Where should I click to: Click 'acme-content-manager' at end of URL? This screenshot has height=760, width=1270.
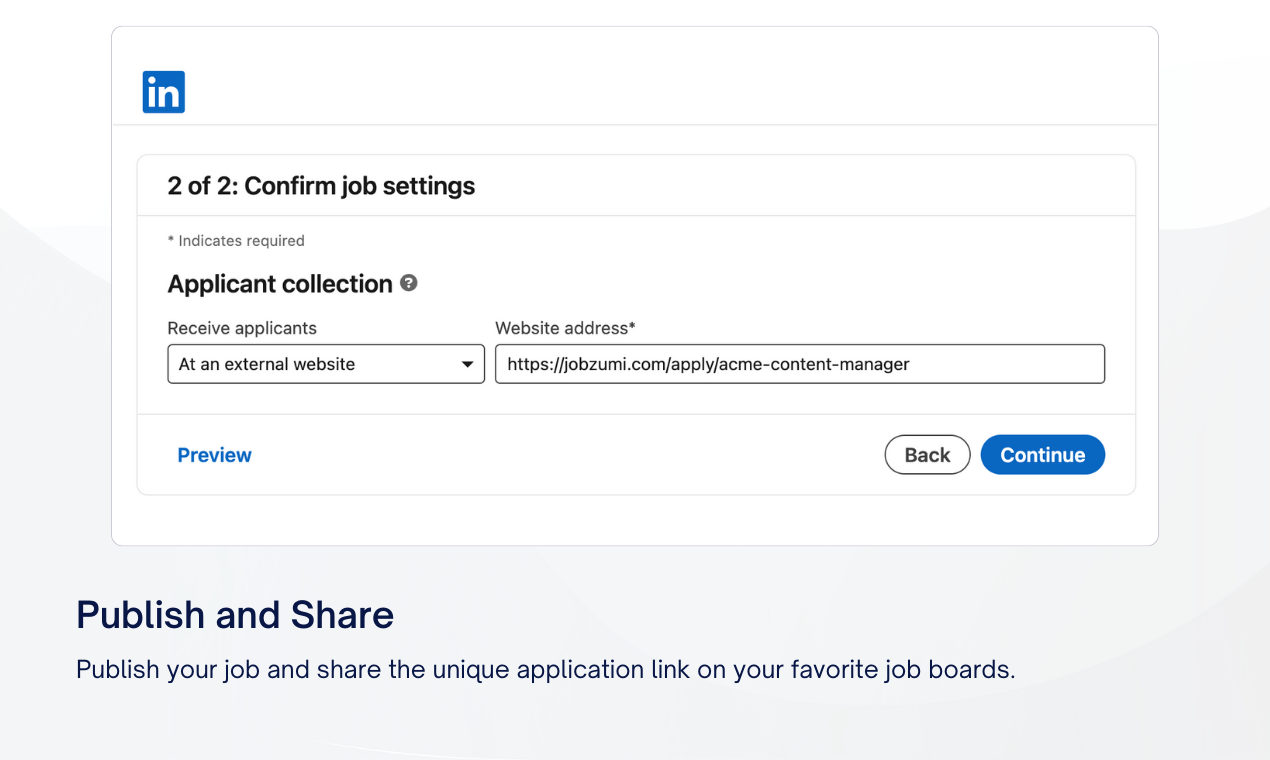(x=828, y=365)
